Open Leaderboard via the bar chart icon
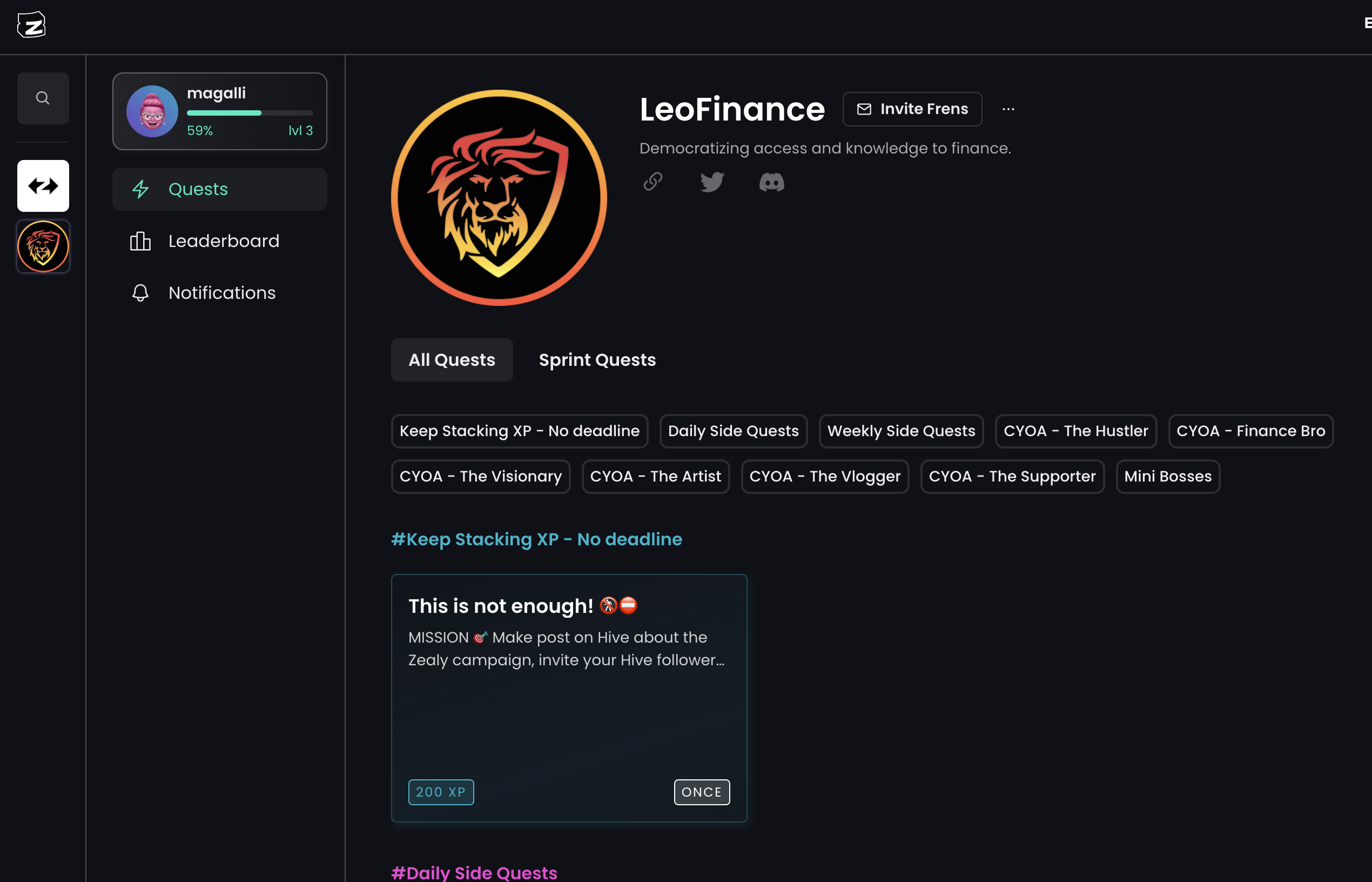Viewport: 1372px width, 882px height. [x=140, y=241]
